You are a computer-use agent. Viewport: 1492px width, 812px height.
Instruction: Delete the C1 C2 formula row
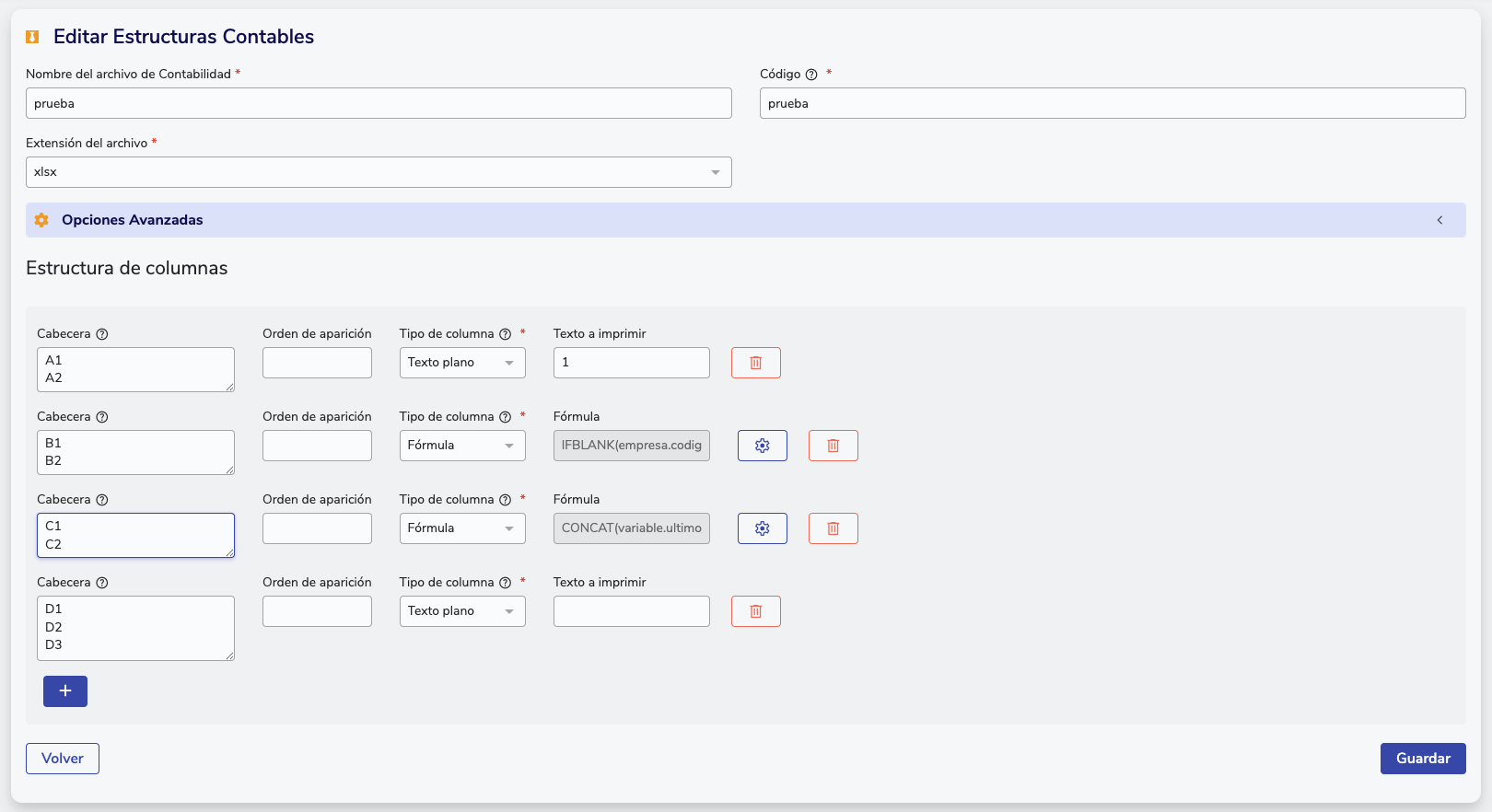tap(833, 528)
